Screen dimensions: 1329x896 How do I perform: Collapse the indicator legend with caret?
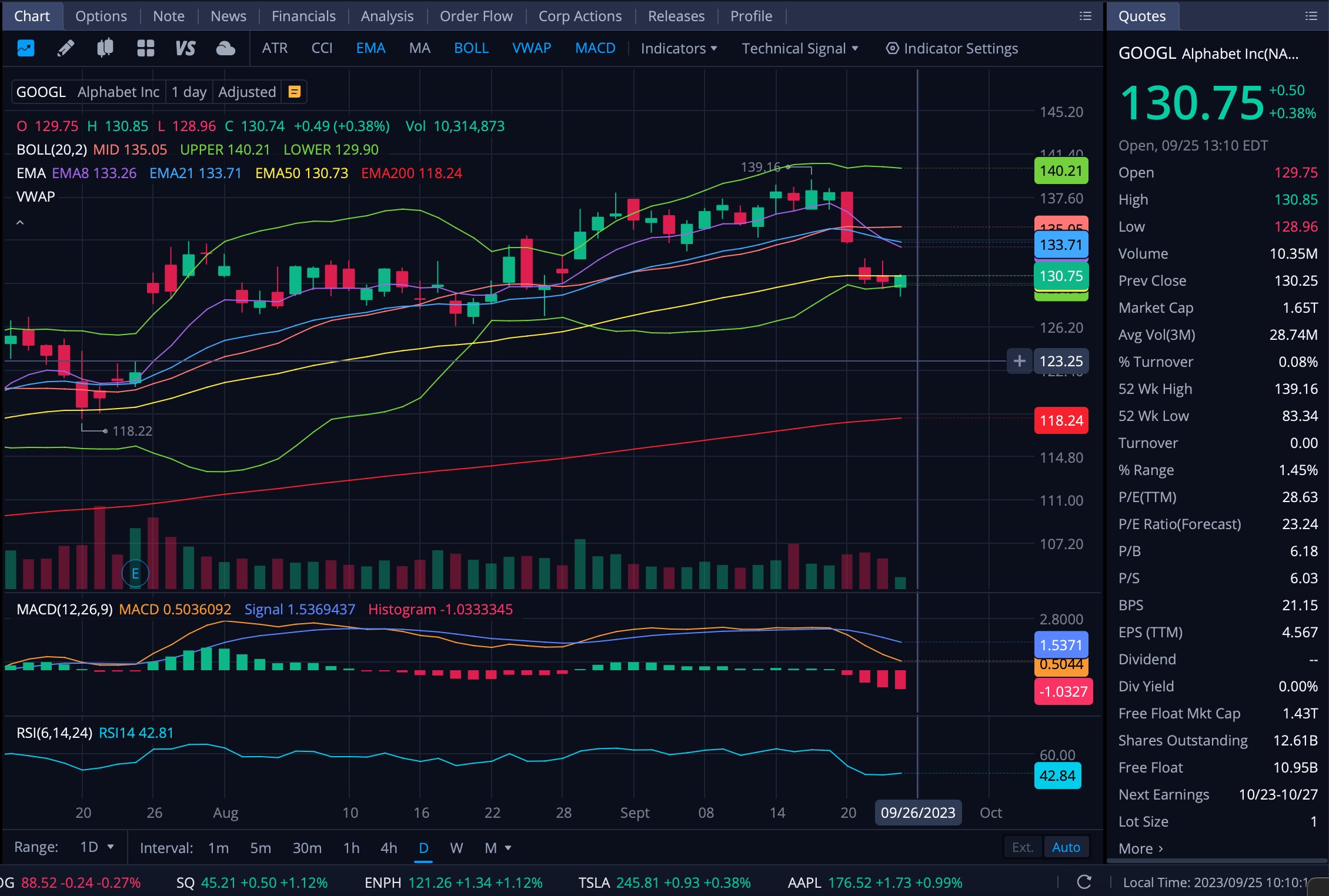pyautogui.click(x=20, y=222)
